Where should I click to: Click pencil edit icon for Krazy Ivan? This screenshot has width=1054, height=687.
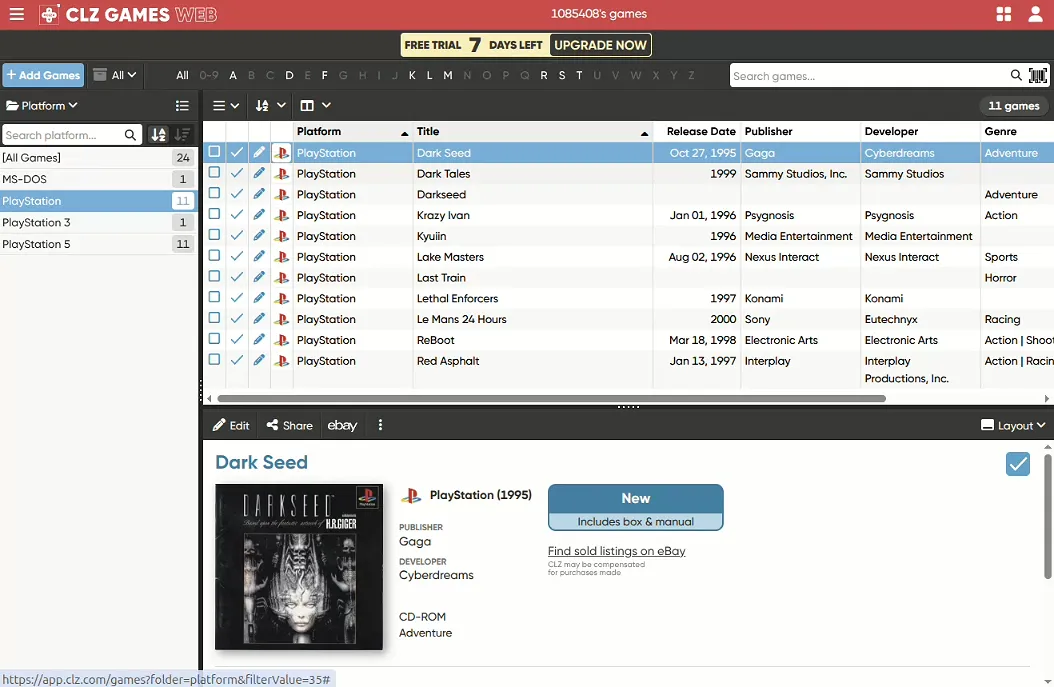coord(259,215)
